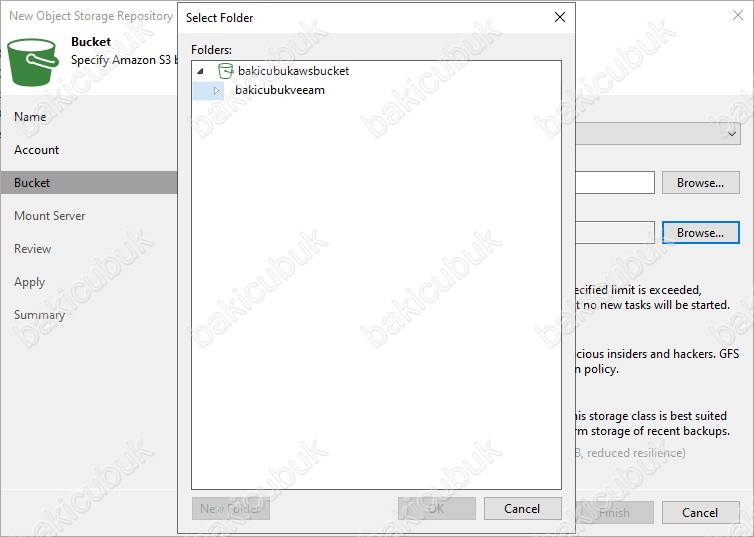Select the Bucket wizard step

(89, 183)
